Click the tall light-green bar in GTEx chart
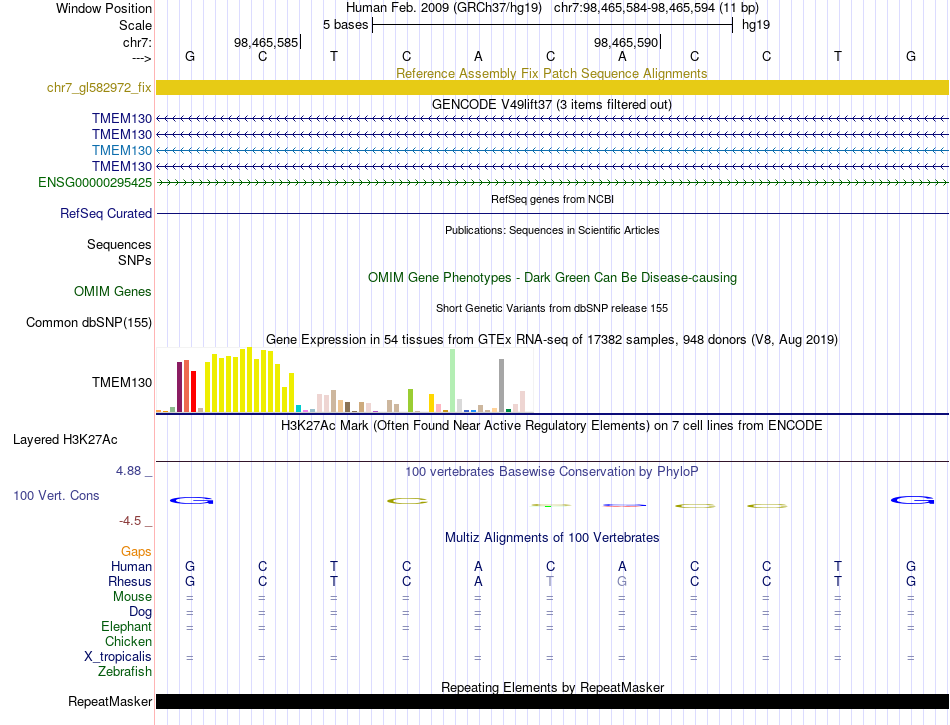Screen dimensions: 950x725 pos(453,380)
